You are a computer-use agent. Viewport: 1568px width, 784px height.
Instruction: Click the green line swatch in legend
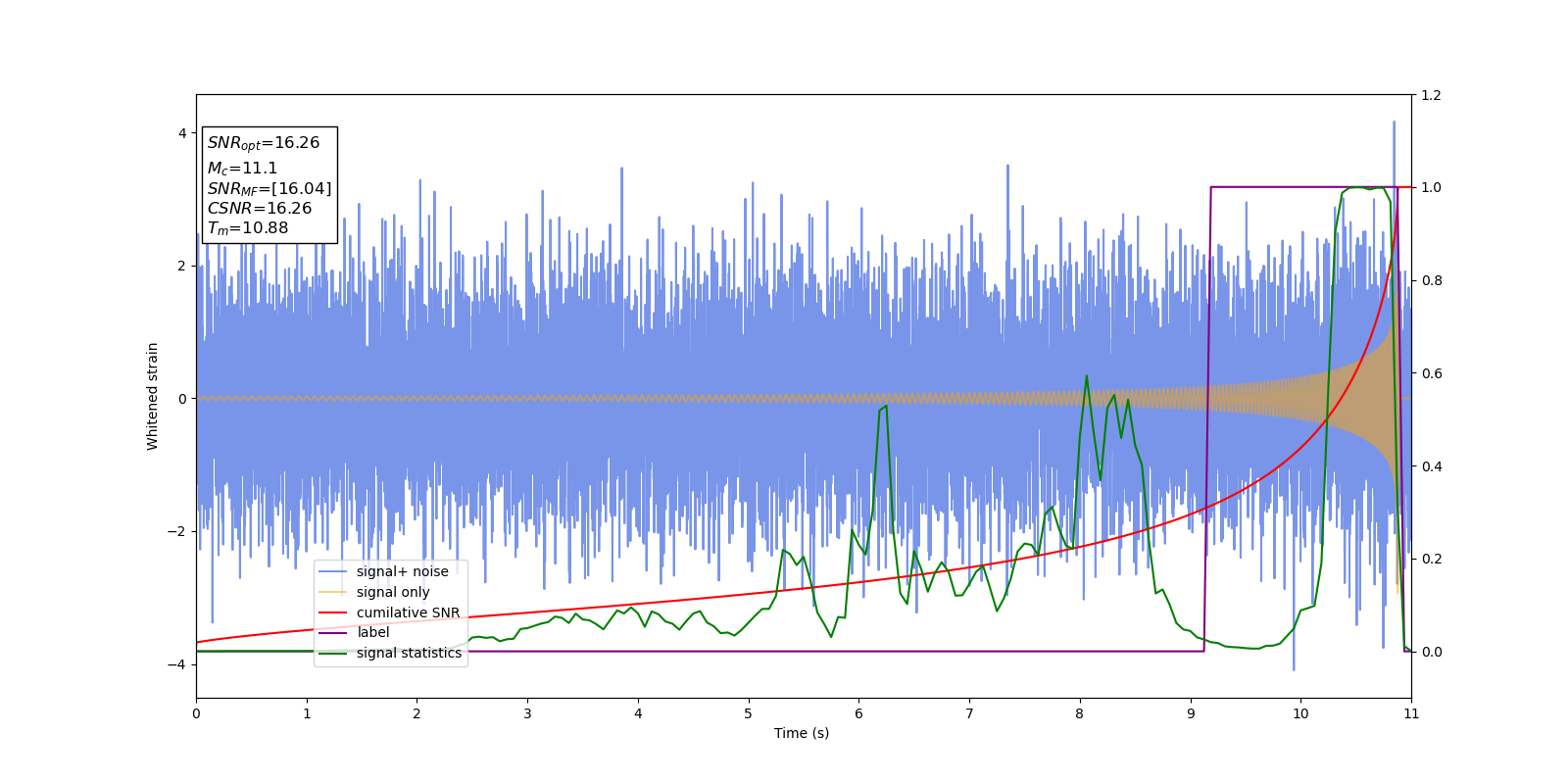[x=333, y=653]
